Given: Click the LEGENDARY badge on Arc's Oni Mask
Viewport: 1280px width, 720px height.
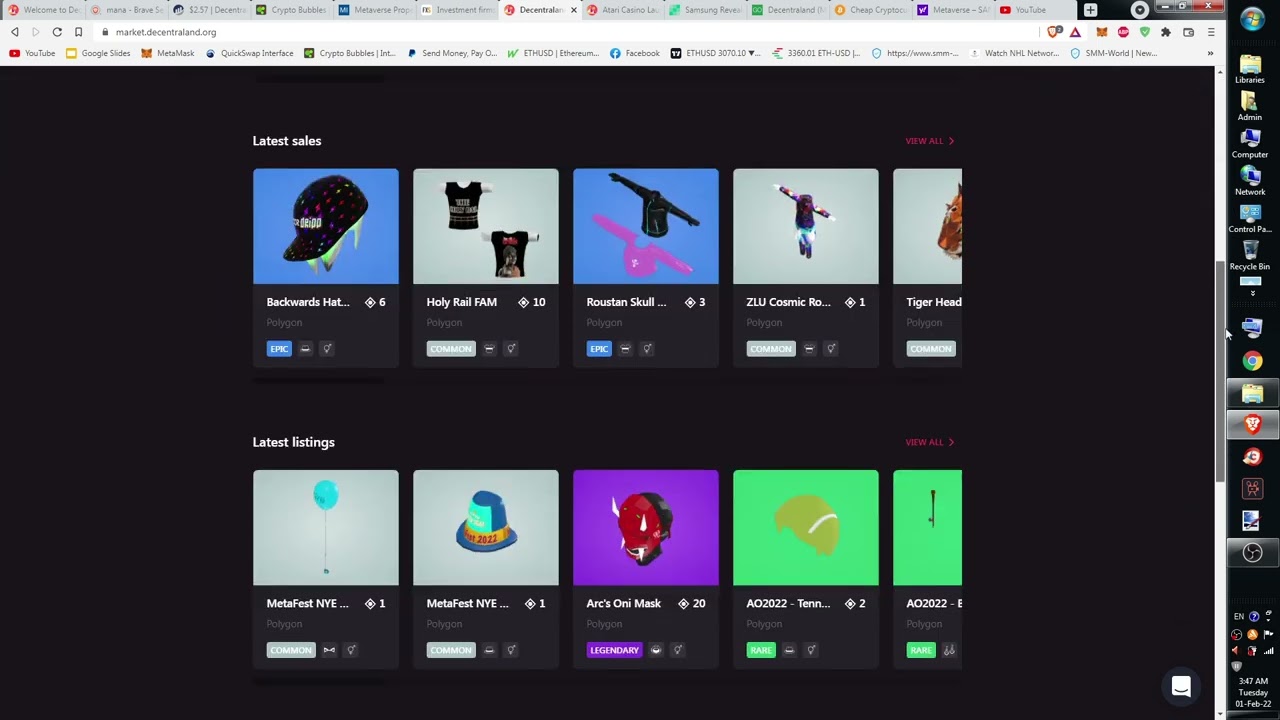Looking at the screenshot, I should tap(614, 650).
